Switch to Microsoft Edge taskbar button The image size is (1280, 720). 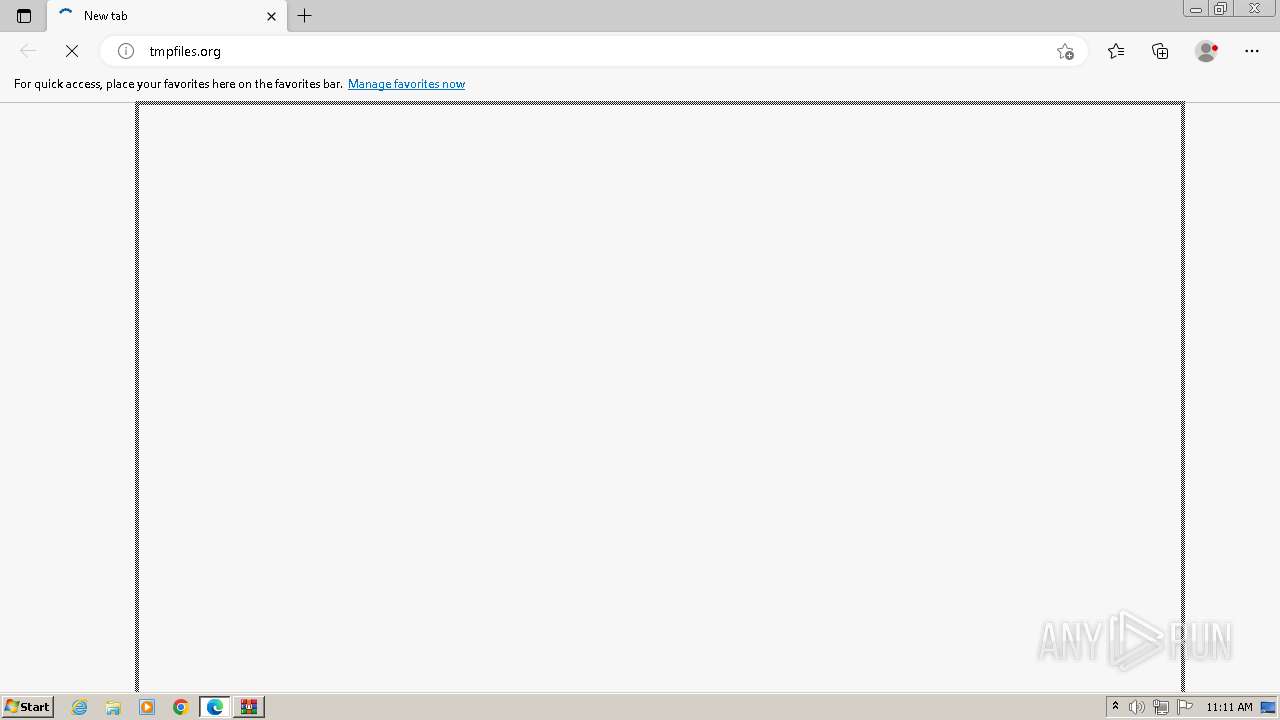tap(215, 707)
